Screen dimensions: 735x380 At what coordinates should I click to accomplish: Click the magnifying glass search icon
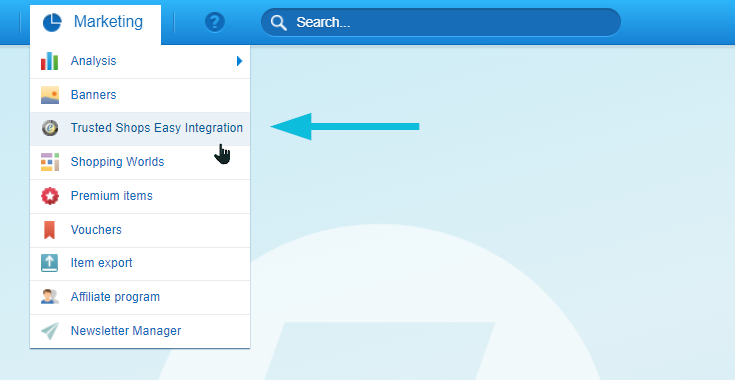click(279, 22)
